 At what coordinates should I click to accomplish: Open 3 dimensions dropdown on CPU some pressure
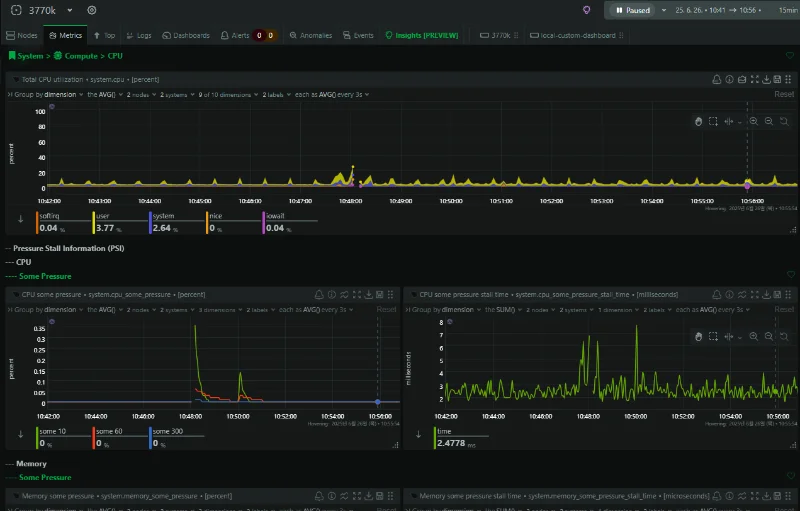pyautogui.click(x=220, y=310)
